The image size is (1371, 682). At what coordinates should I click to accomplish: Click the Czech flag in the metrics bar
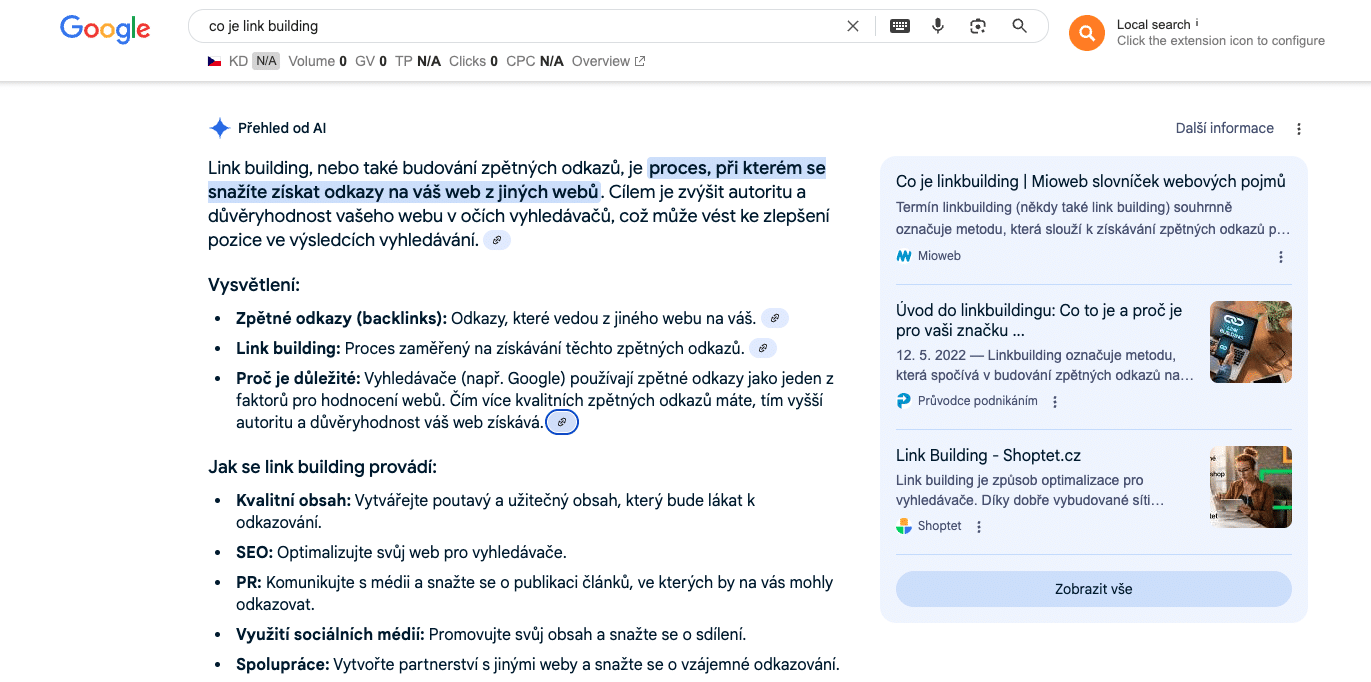[215, 60]
